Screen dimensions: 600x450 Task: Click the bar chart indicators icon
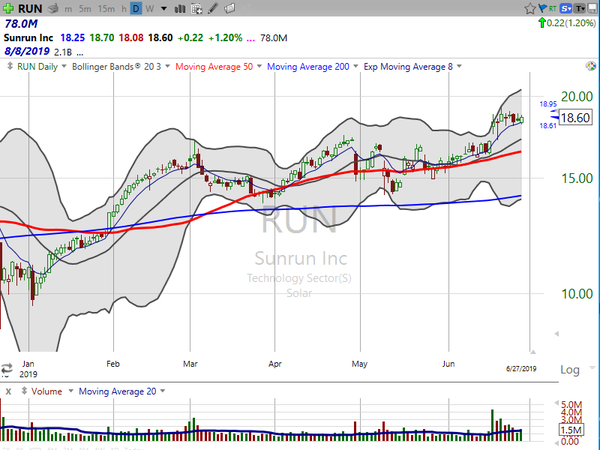[180, 8]
